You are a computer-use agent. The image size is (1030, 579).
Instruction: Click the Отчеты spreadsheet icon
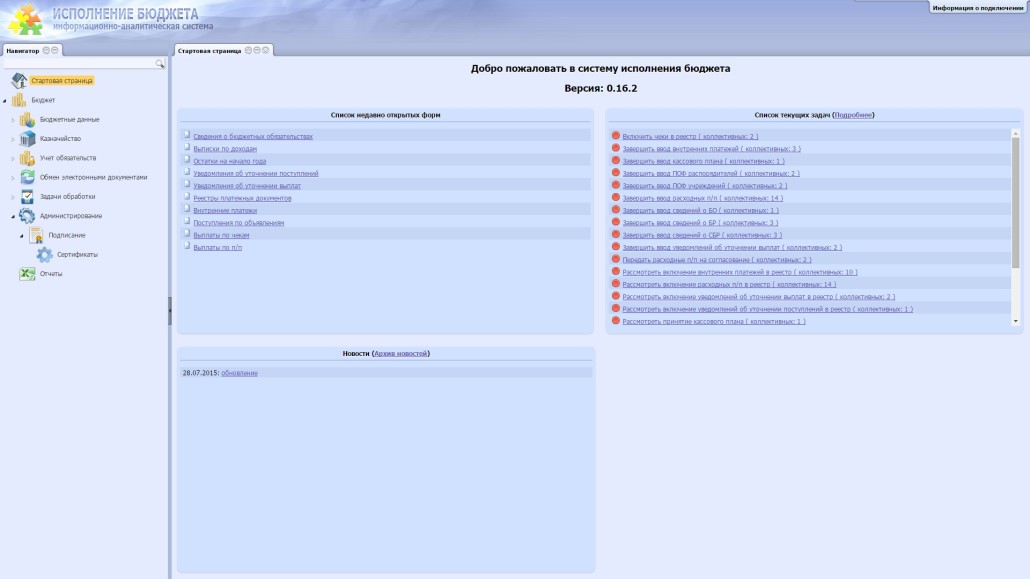[27, 273]
